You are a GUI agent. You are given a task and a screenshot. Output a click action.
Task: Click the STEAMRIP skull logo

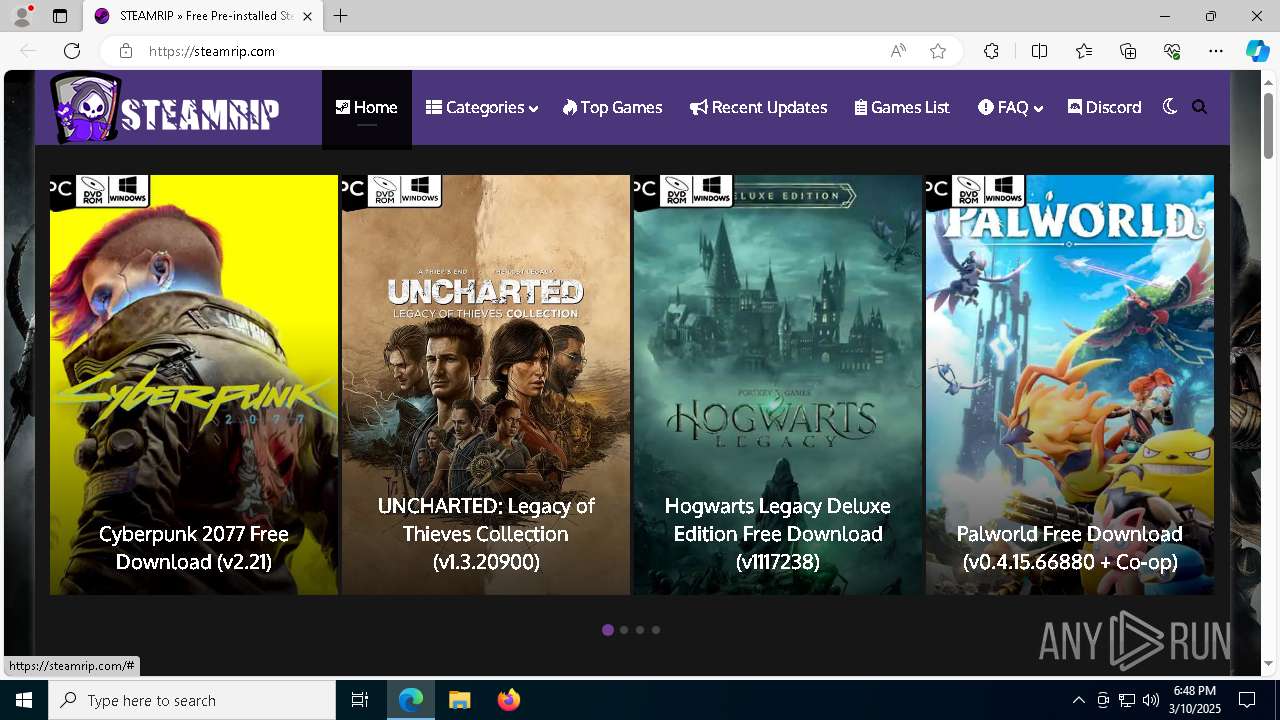click(165, 108)
